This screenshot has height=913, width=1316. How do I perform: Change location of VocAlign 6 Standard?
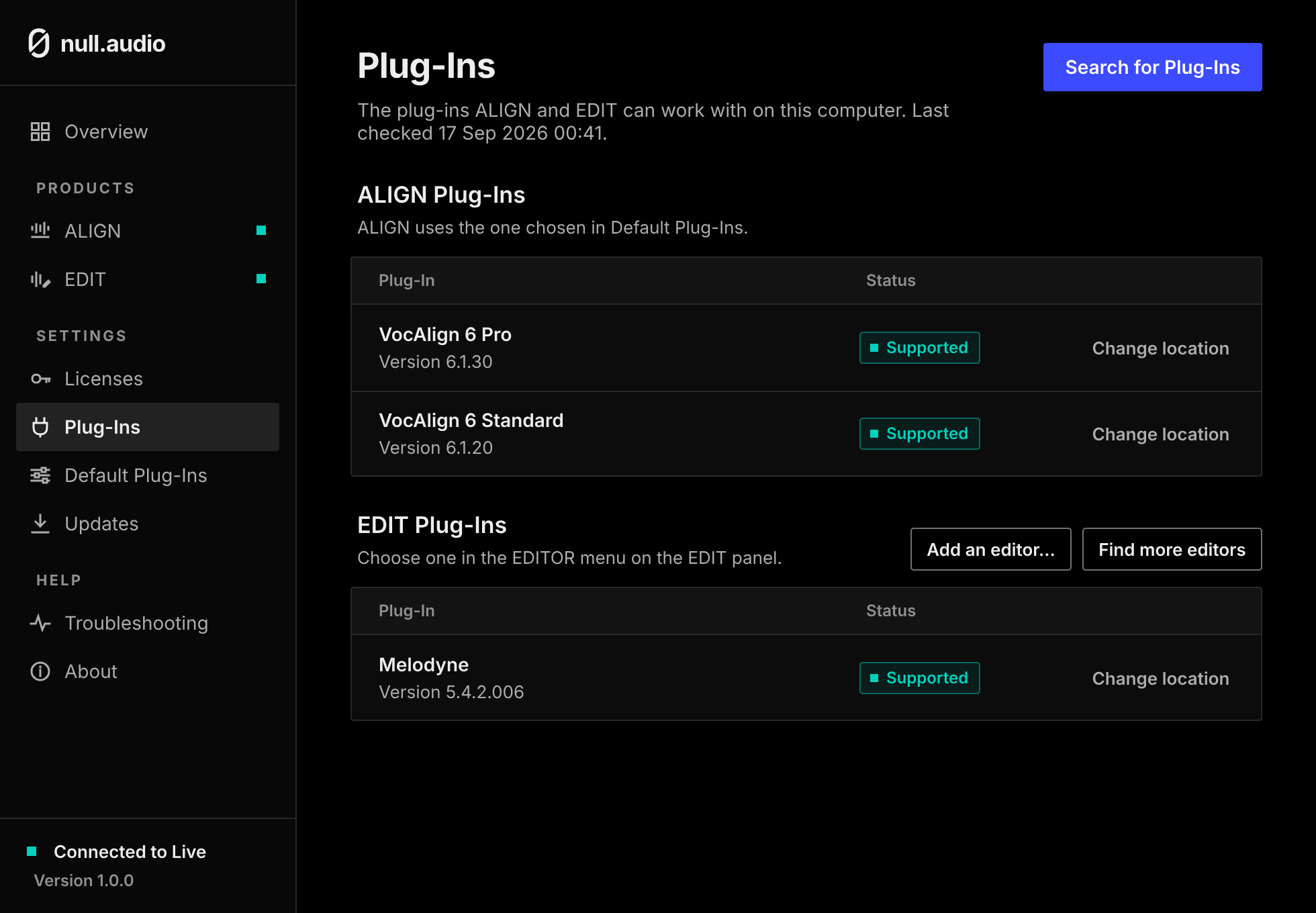(x=1160, y=434)
